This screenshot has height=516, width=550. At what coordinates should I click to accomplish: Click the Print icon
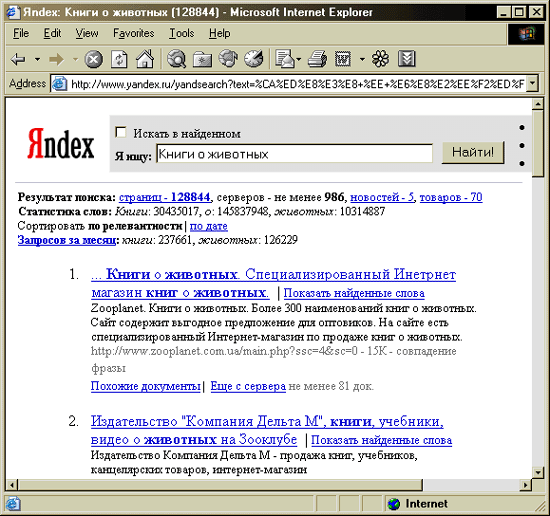(x=317, y=59)
